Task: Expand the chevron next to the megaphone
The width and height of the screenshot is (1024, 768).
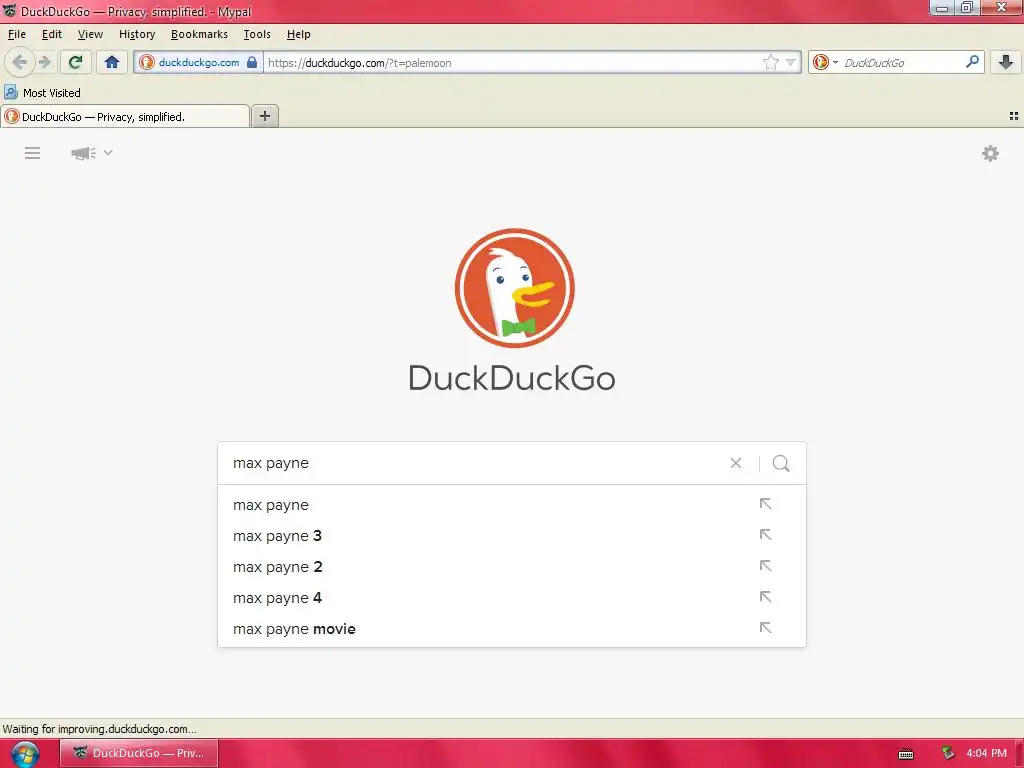Action: [x=108, y=152]
